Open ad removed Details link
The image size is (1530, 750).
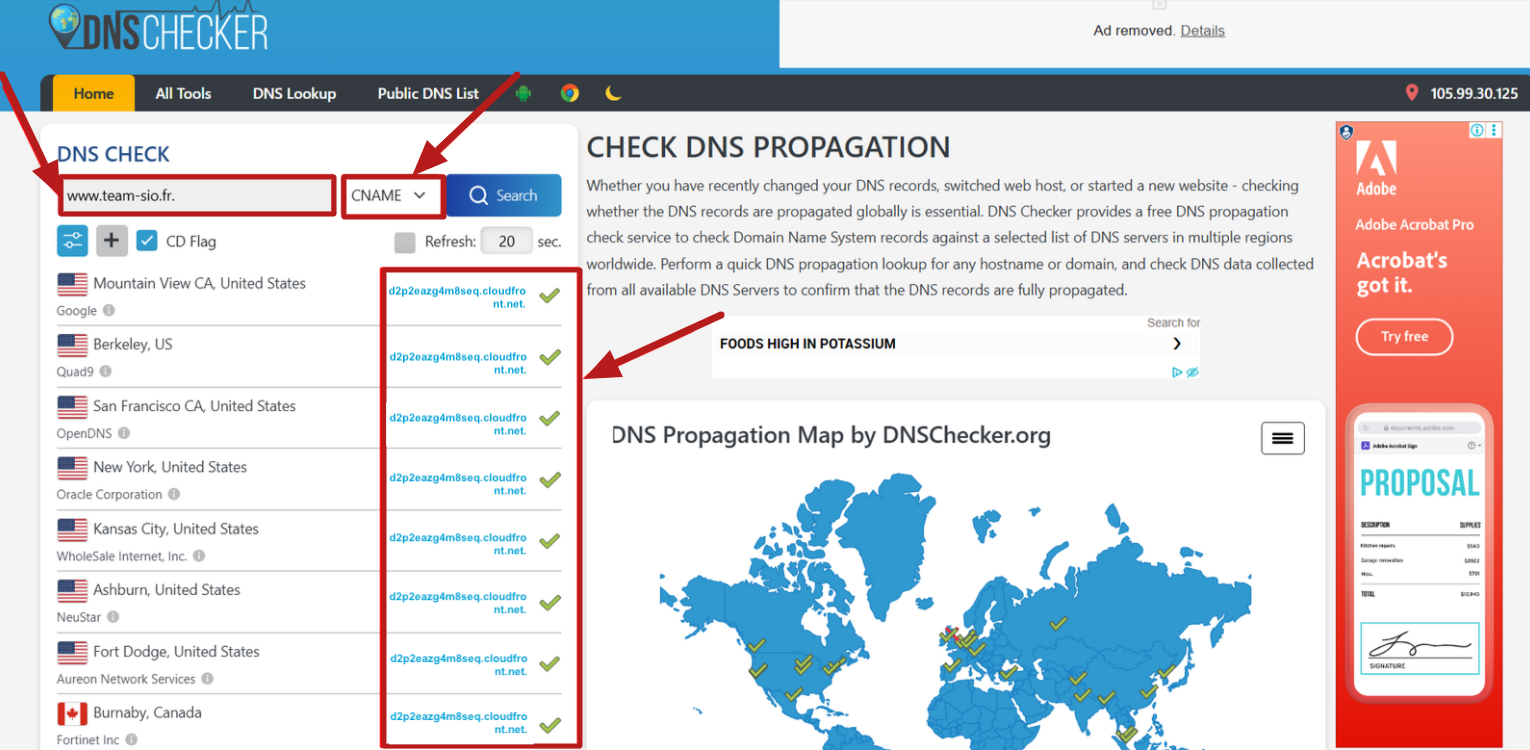pyautogui.click(x=1202, y=31)
